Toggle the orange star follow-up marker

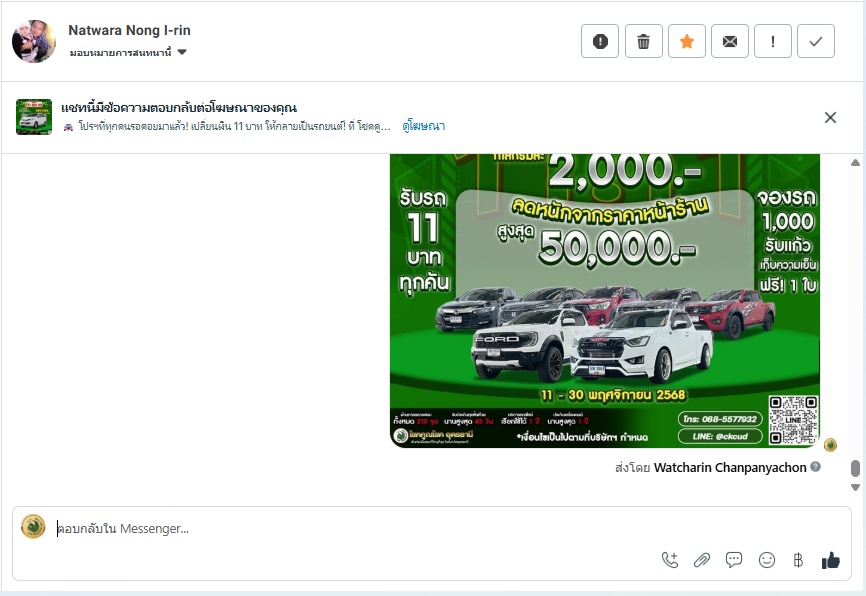pos(686,41)
